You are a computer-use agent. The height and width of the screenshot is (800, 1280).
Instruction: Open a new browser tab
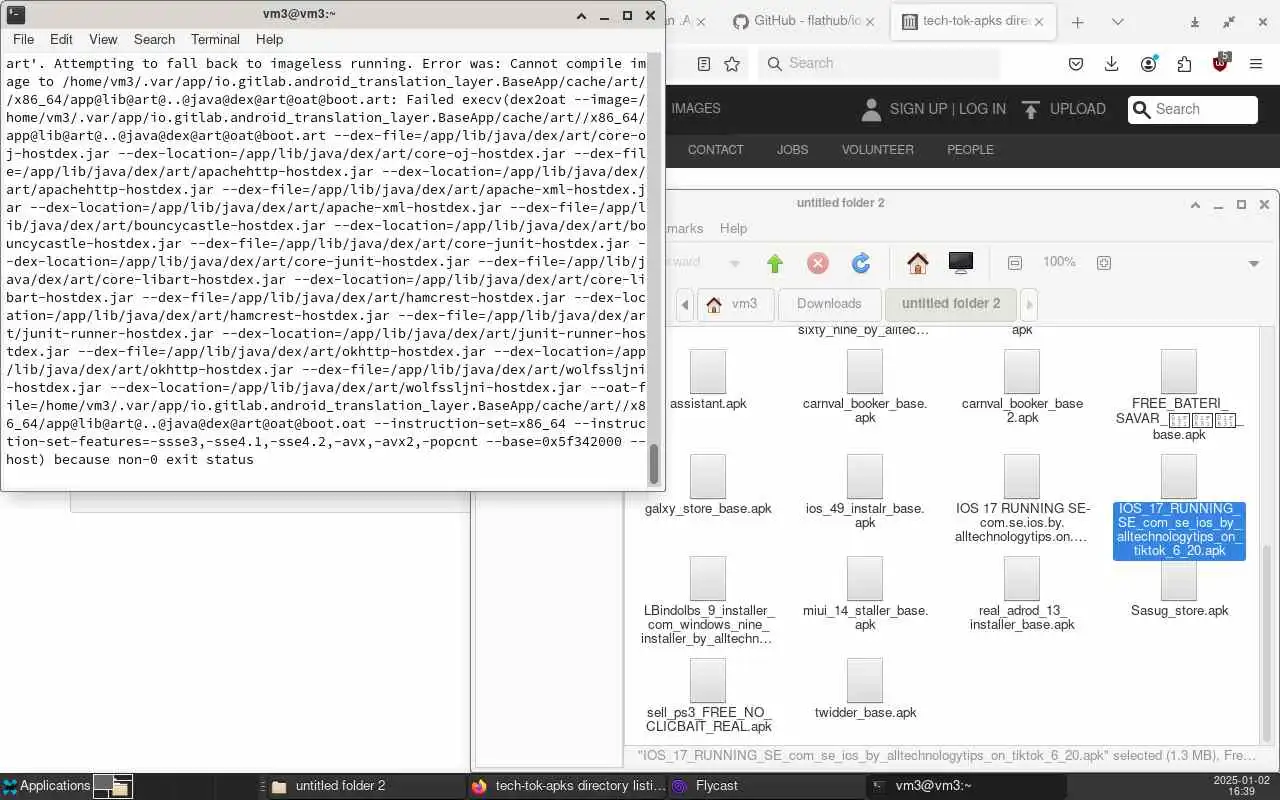point(1077,21)
